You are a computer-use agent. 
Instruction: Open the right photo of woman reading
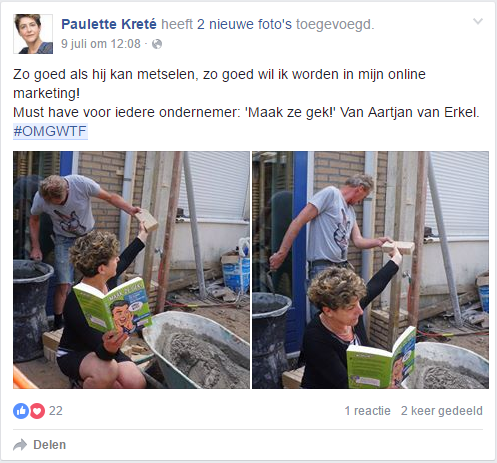370,270
